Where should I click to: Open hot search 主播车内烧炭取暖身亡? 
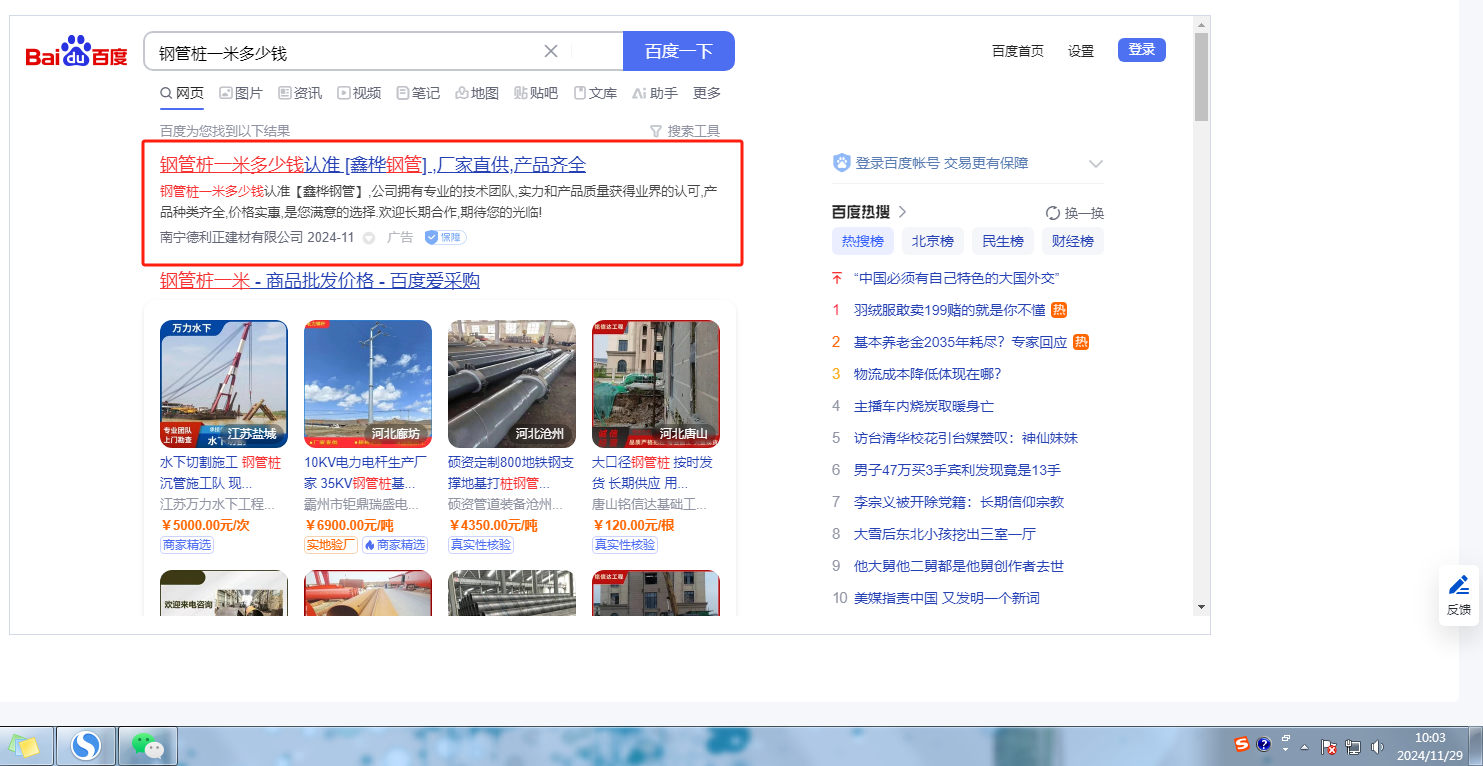[x=924, y=406]
